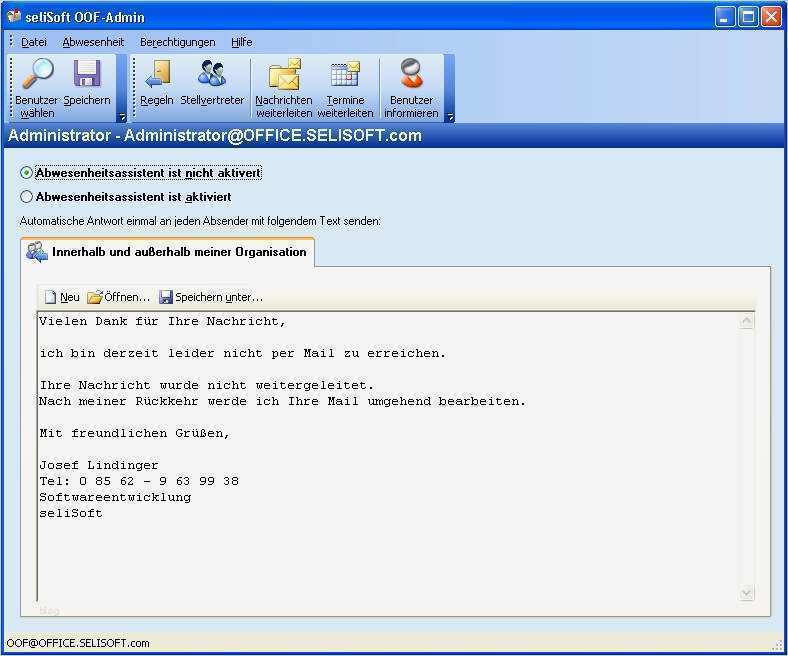Select 'Abwesenheitsassistent ist nicht aktiviert' radio
The image size is (788, 656).
click(x=26, y=173)
